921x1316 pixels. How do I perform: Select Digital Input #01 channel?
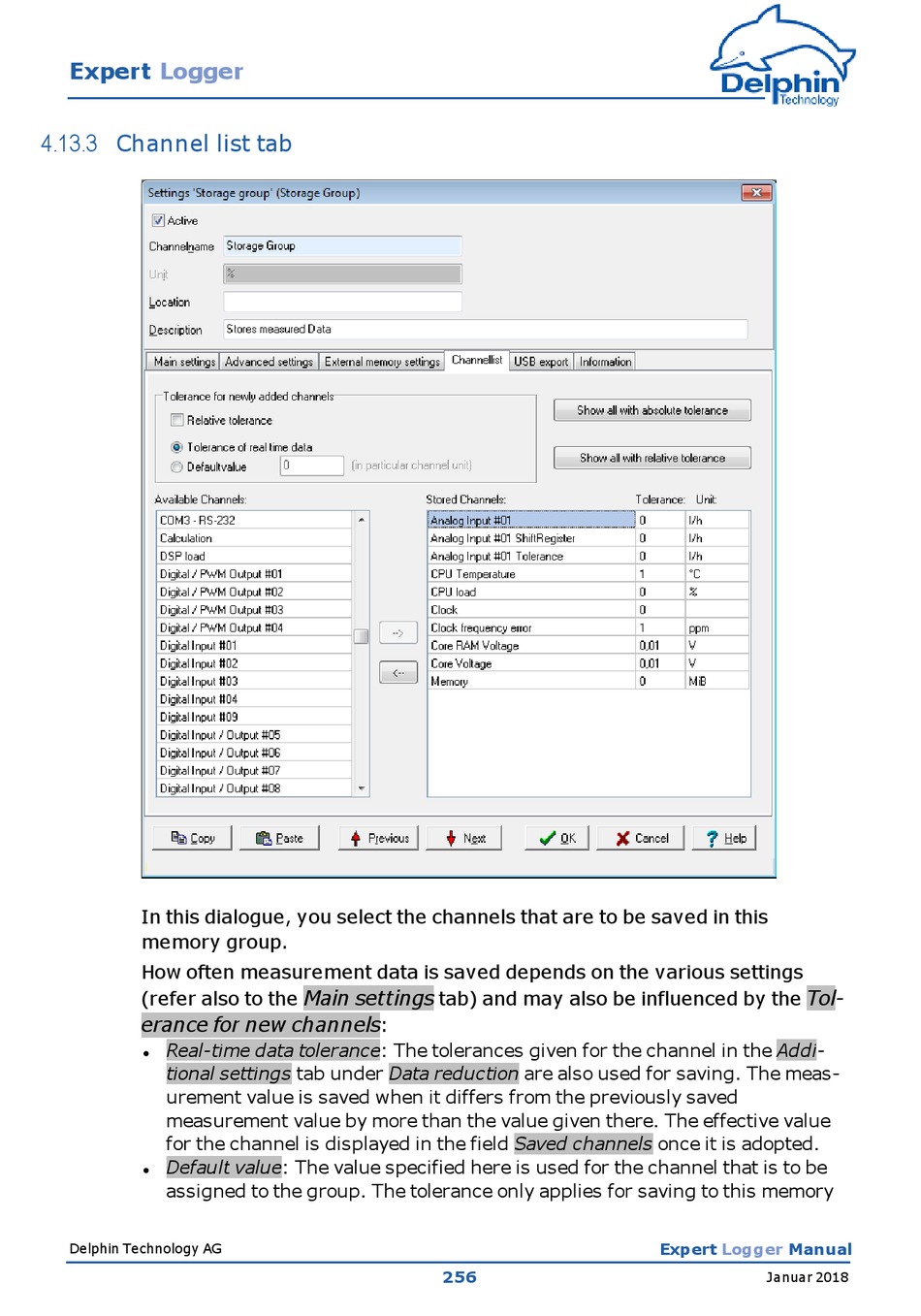click(255, 645)
